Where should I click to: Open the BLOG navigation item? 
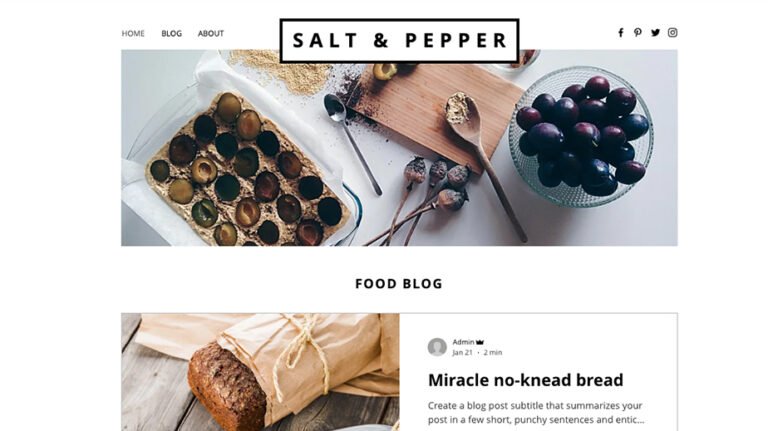click(x=171, y=33)
